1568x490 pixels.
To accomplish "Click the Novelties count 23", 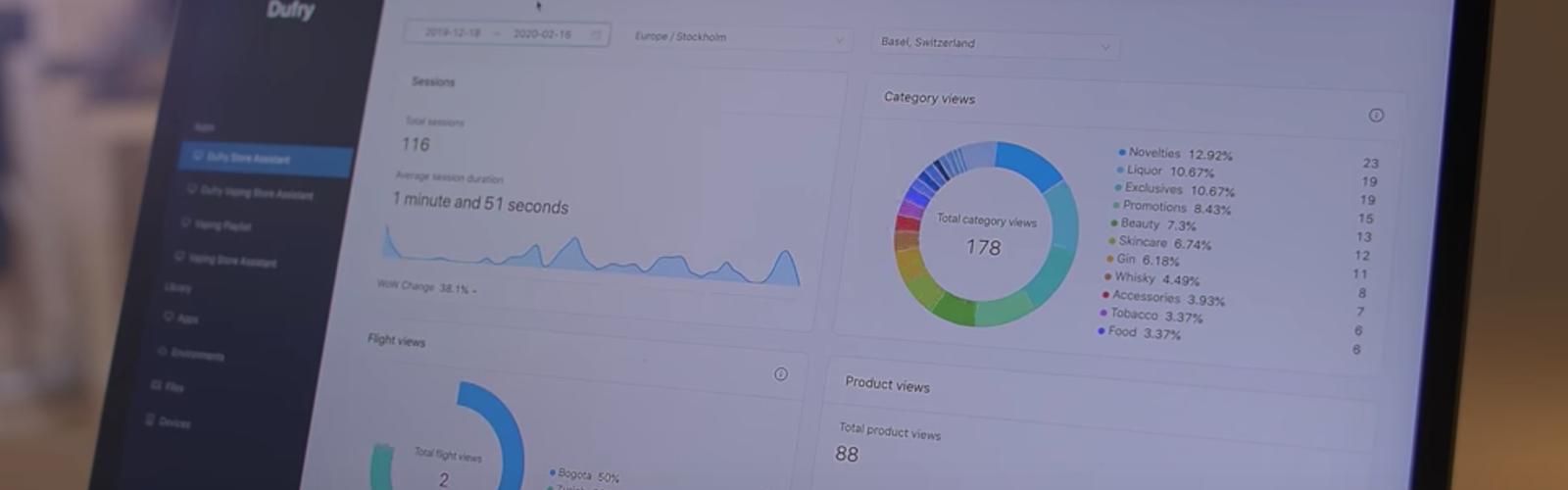I will [x=1370, y=164].
